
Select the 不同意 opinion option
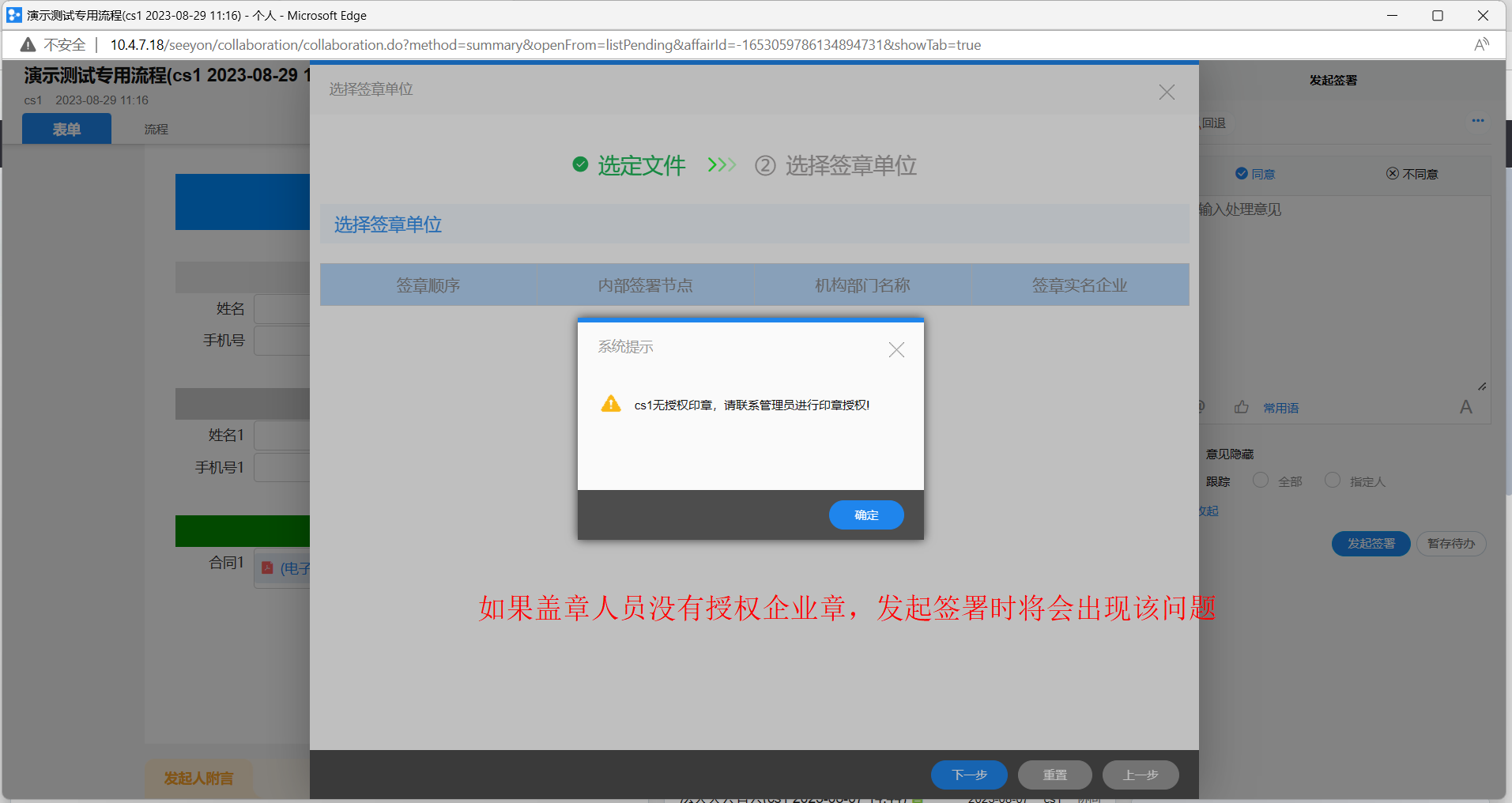pos(1412,174)
